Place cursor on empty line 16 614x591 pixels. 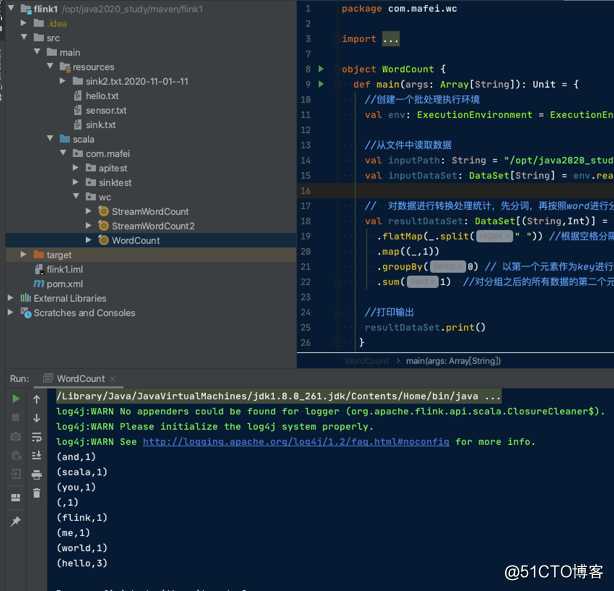[455, 191]
